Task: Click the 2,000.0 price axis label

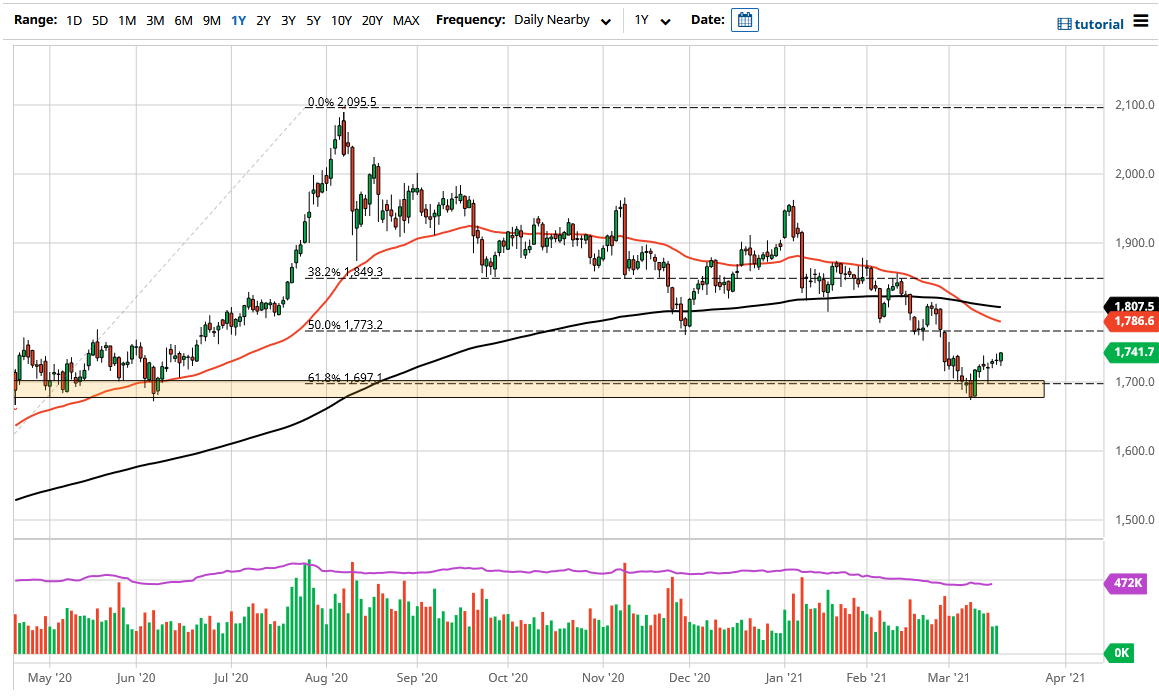Action: coord(1135,174)
